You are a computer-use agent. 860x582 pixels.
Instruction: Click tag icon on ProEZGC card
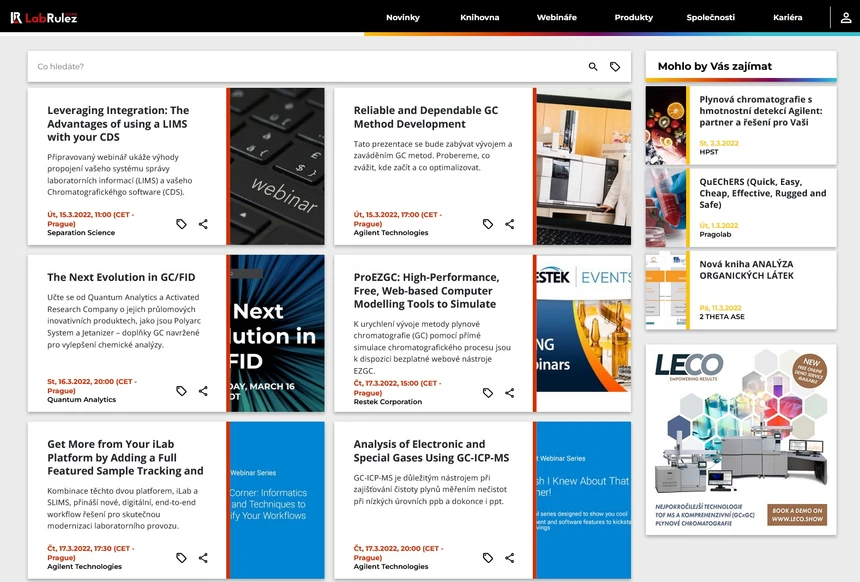488,393
